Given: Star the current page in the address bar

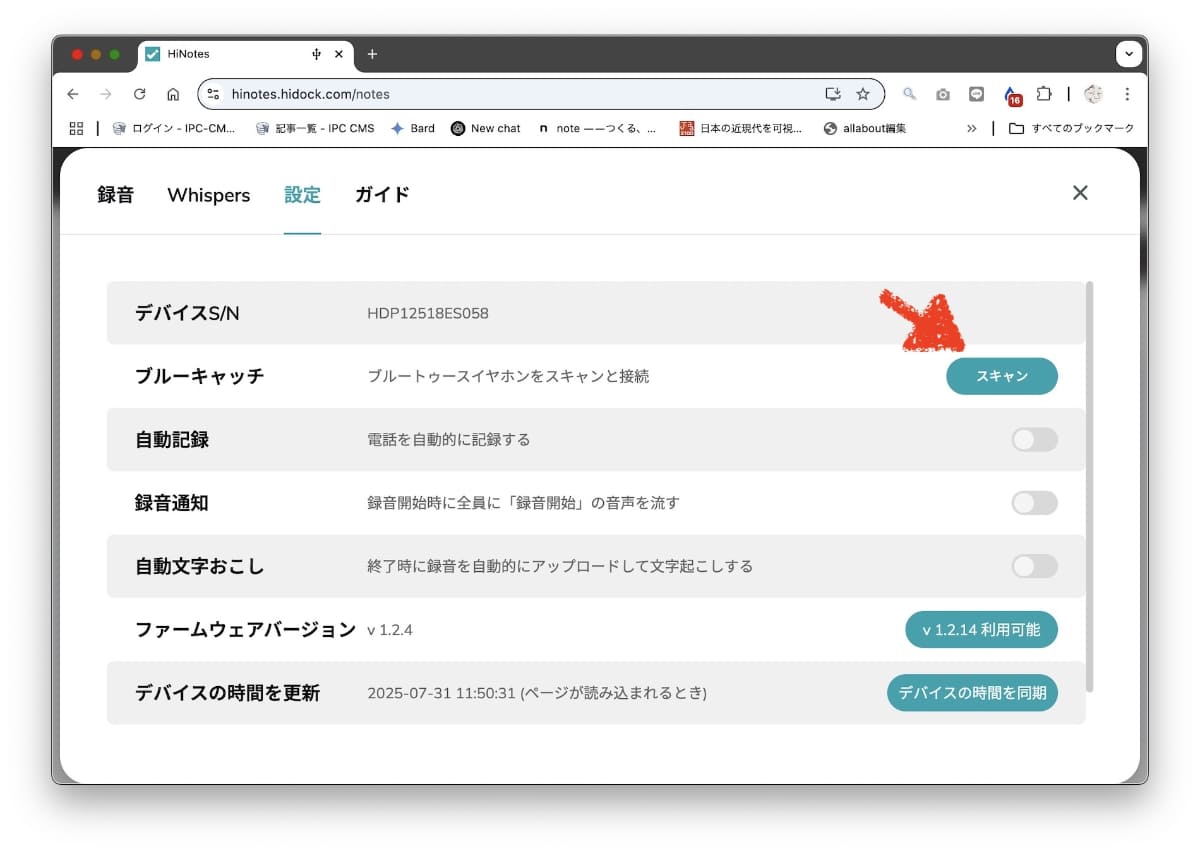Looking at the screenshot, I should point(862,92).
